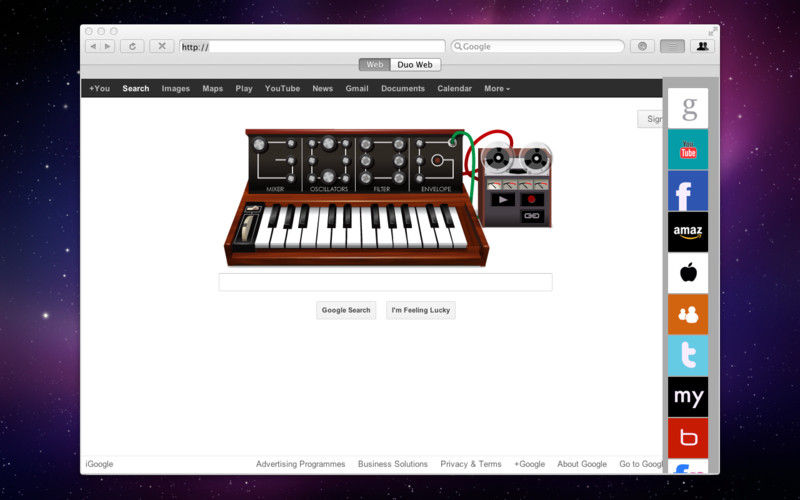
Task: Focus the Google page search box
Action: [385, 282]
